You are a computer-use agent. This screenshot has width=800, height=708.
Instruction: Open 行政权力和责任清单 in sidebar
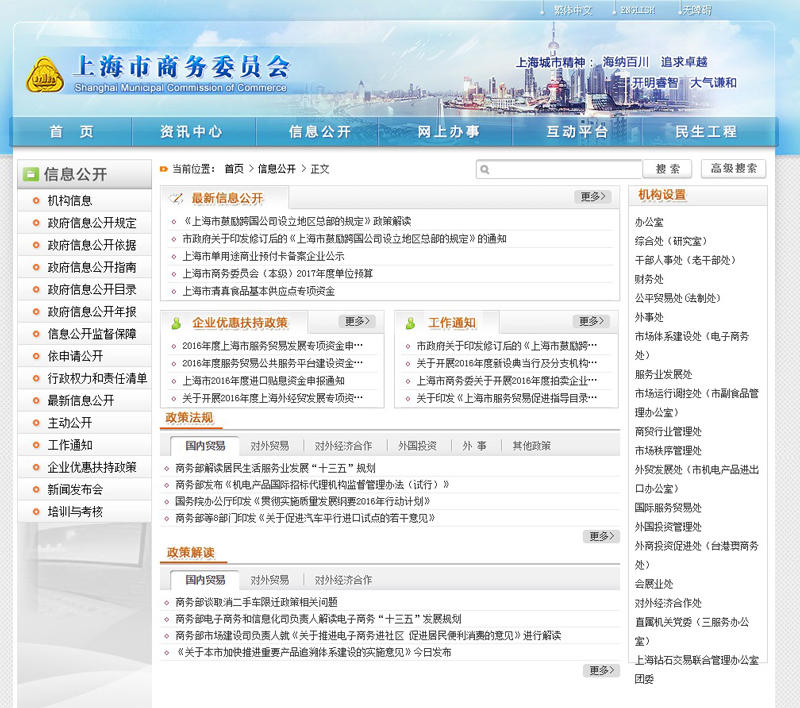coord(97,378)
